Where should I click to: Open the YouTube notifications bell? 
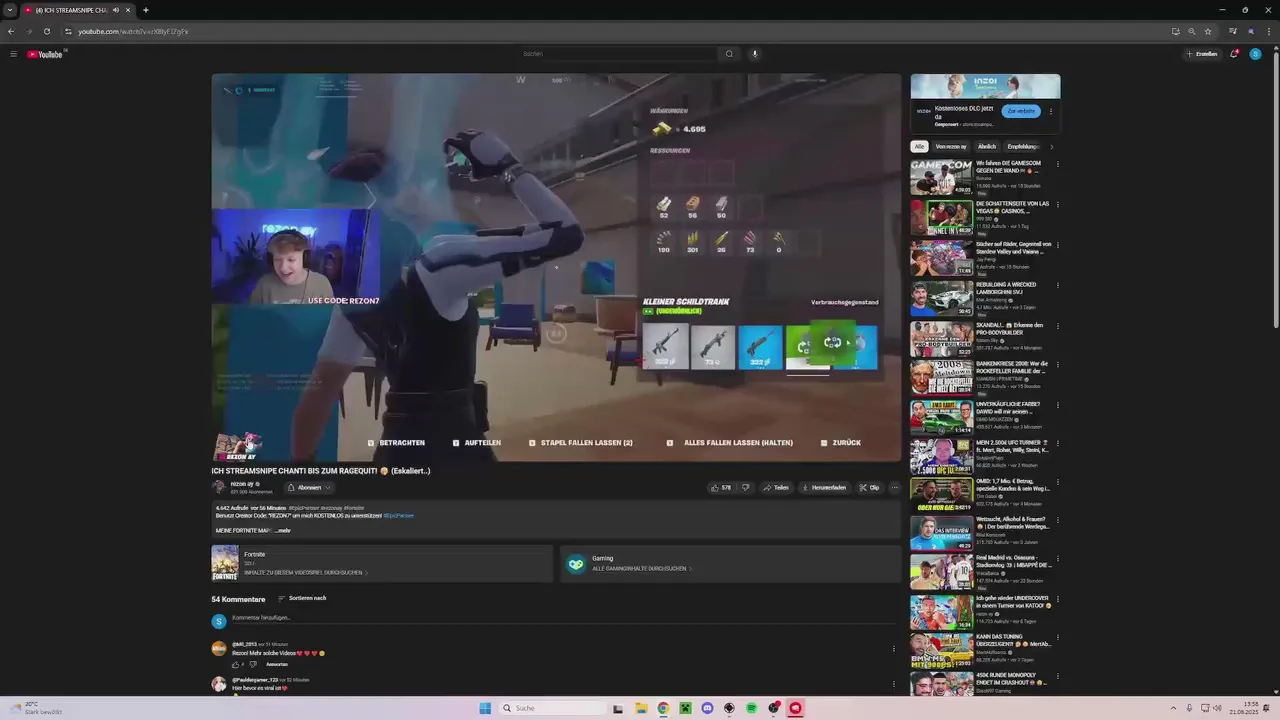pyautogui.click(x=1234, y=54)
